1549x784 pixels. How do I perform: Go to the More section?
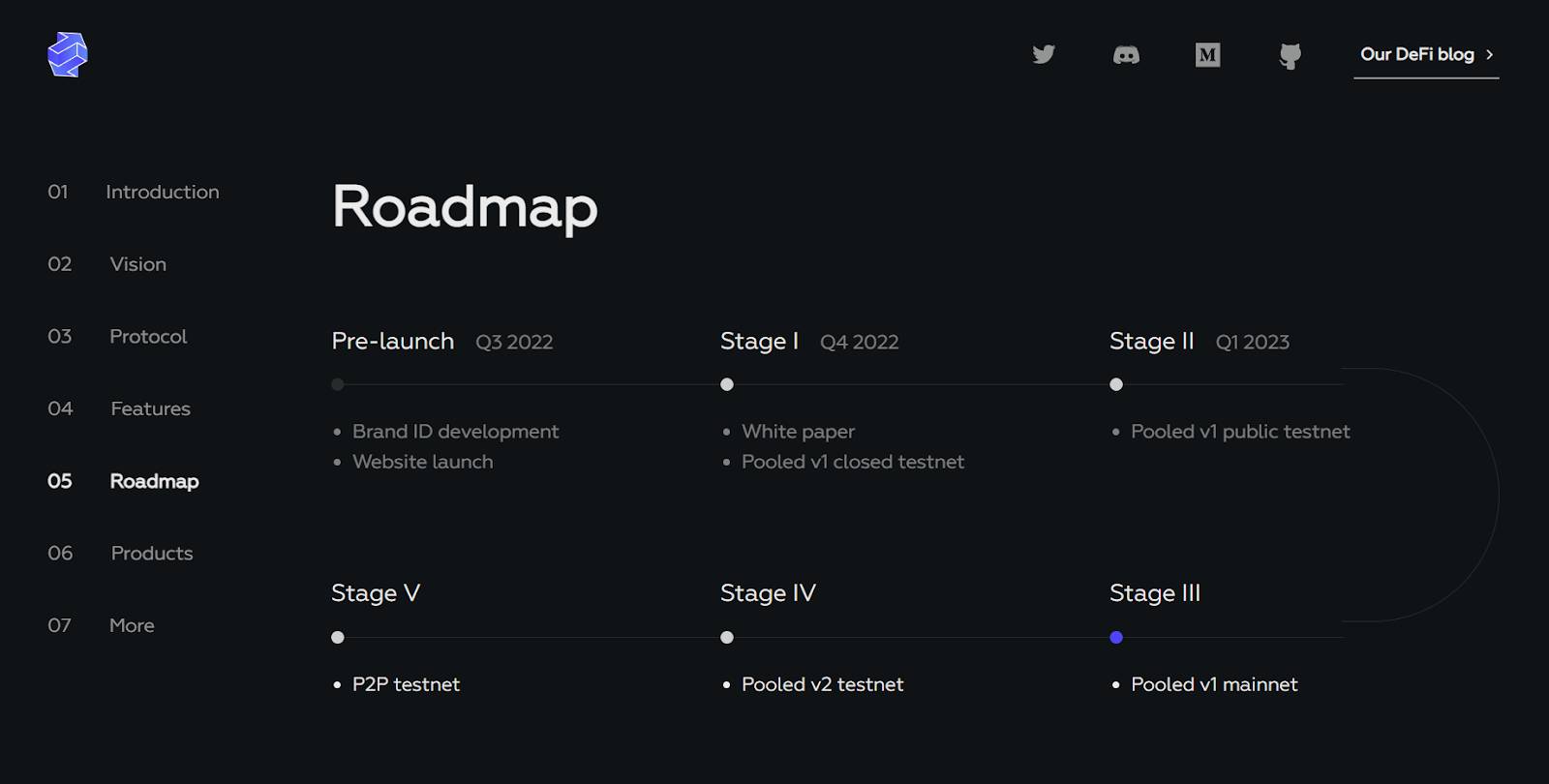click(132, 625)
